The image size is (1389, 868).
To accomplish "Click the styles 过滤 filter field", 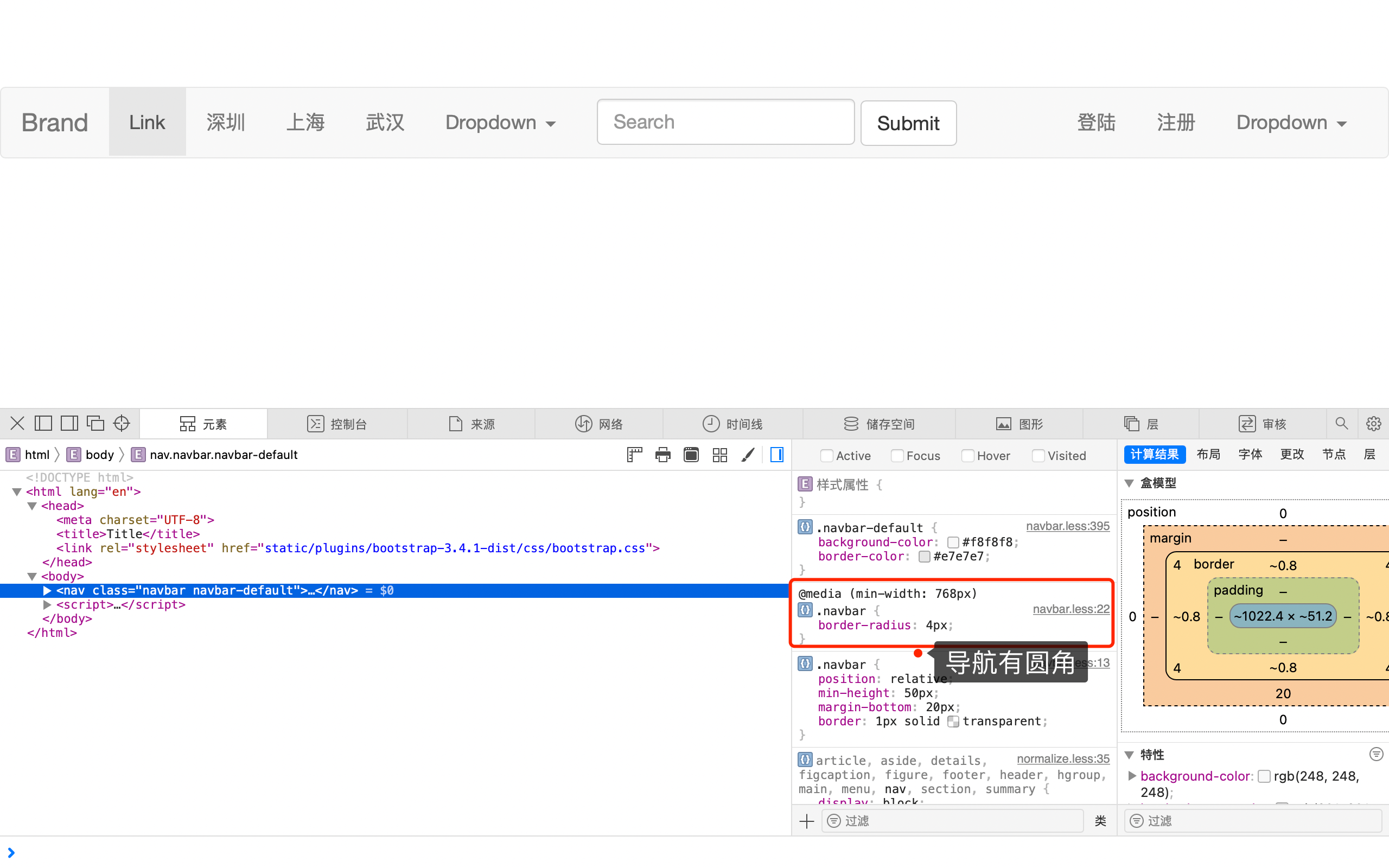I will (953, 821).
